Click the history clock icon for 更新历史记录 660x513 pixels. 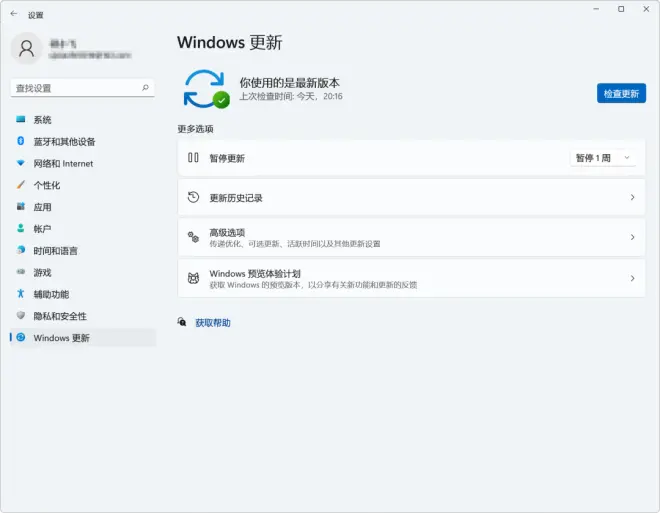(x=193, y=197)
